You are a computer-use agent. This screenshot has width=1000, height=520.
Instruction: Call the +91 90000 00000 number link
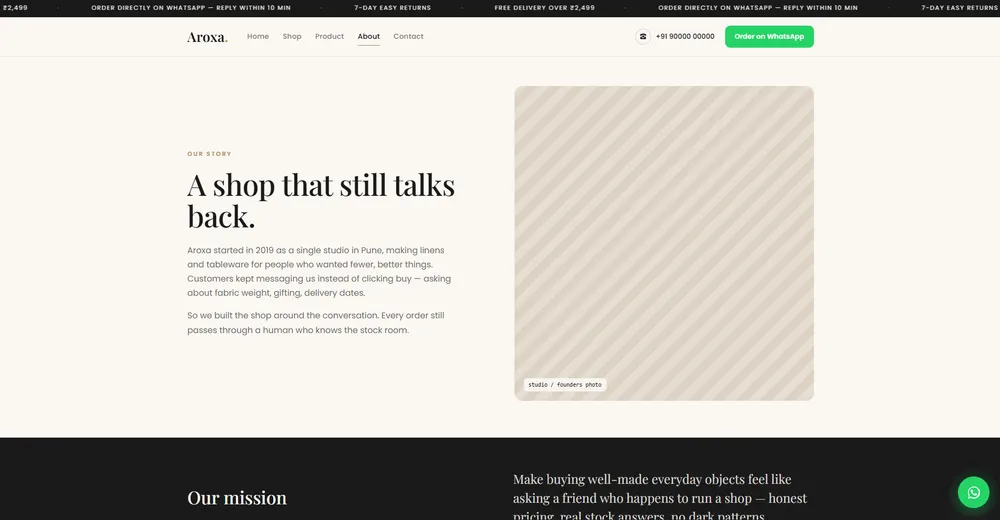(685, 36)
